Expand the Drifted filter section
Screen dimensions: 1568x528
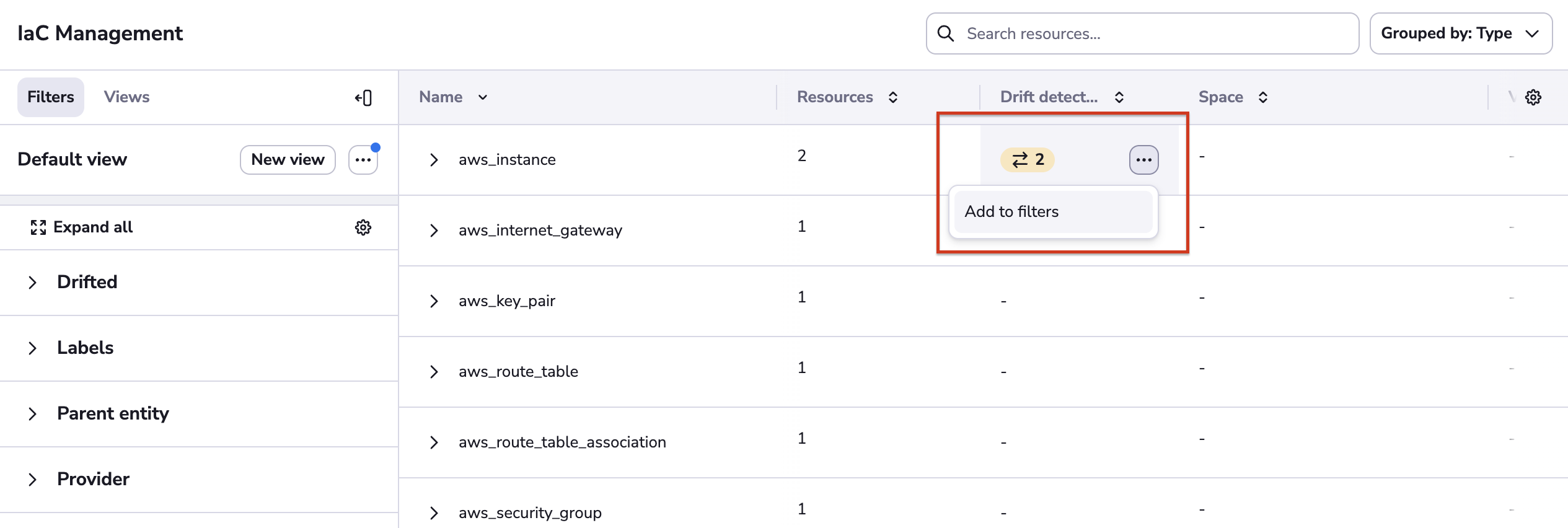coord(33,283)
